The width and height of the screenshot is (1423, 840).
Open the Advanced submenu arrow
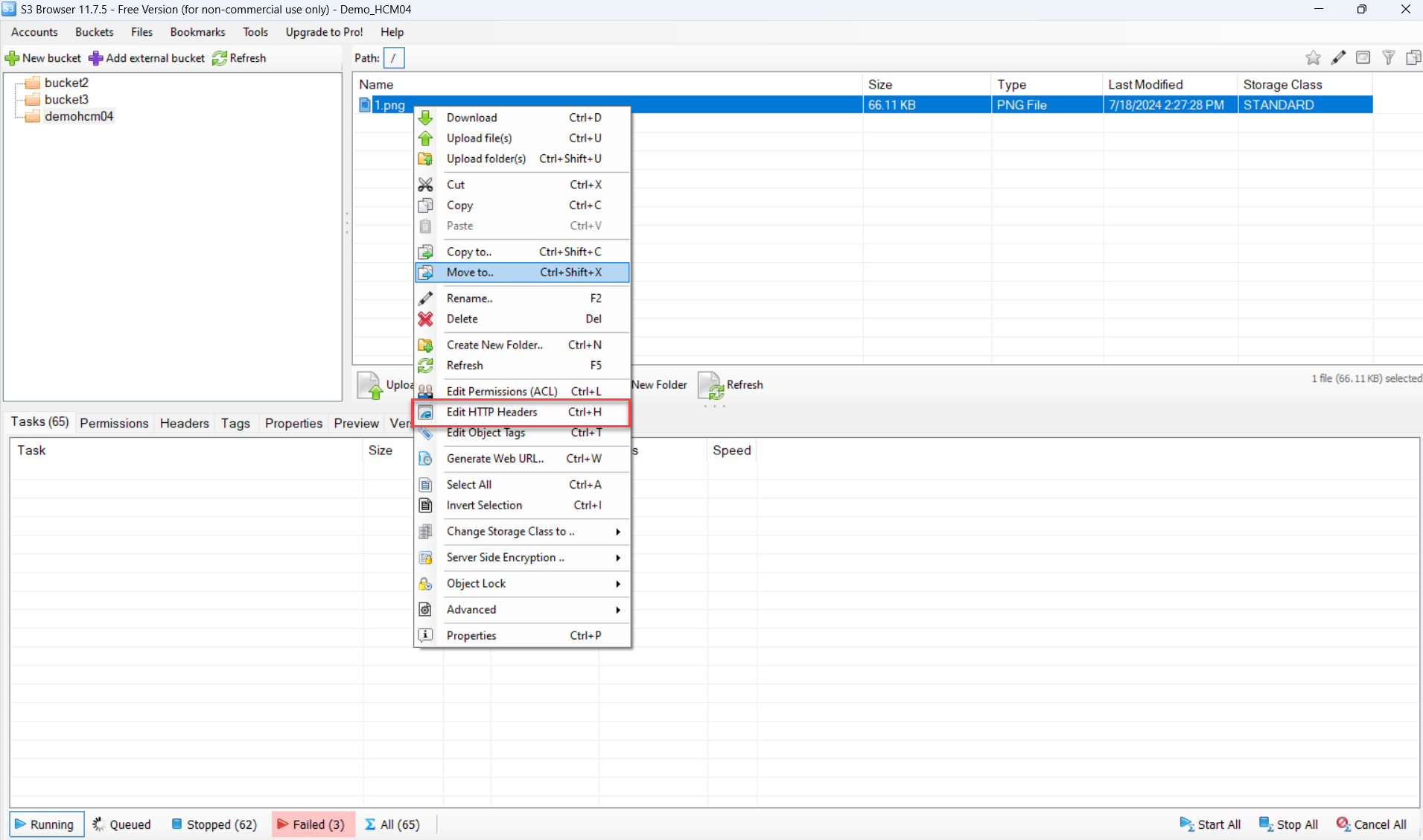[617, 610]
